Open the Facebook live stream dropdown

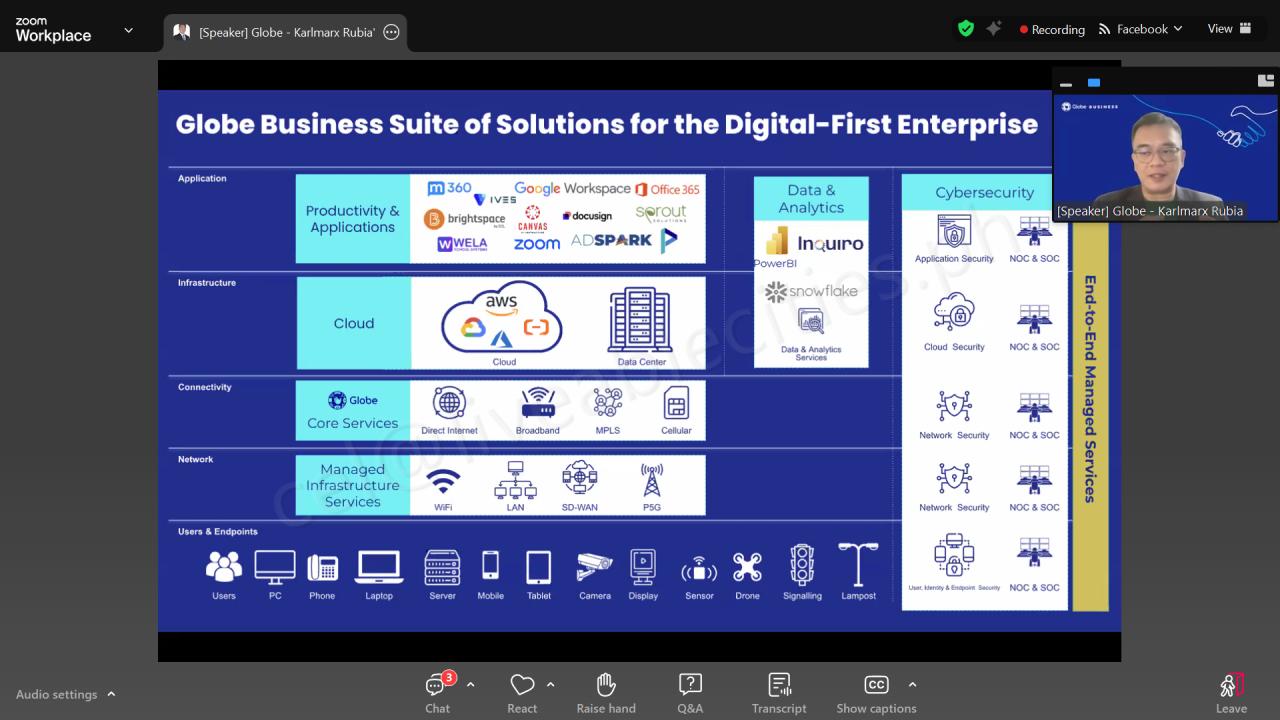point(1140,29)
